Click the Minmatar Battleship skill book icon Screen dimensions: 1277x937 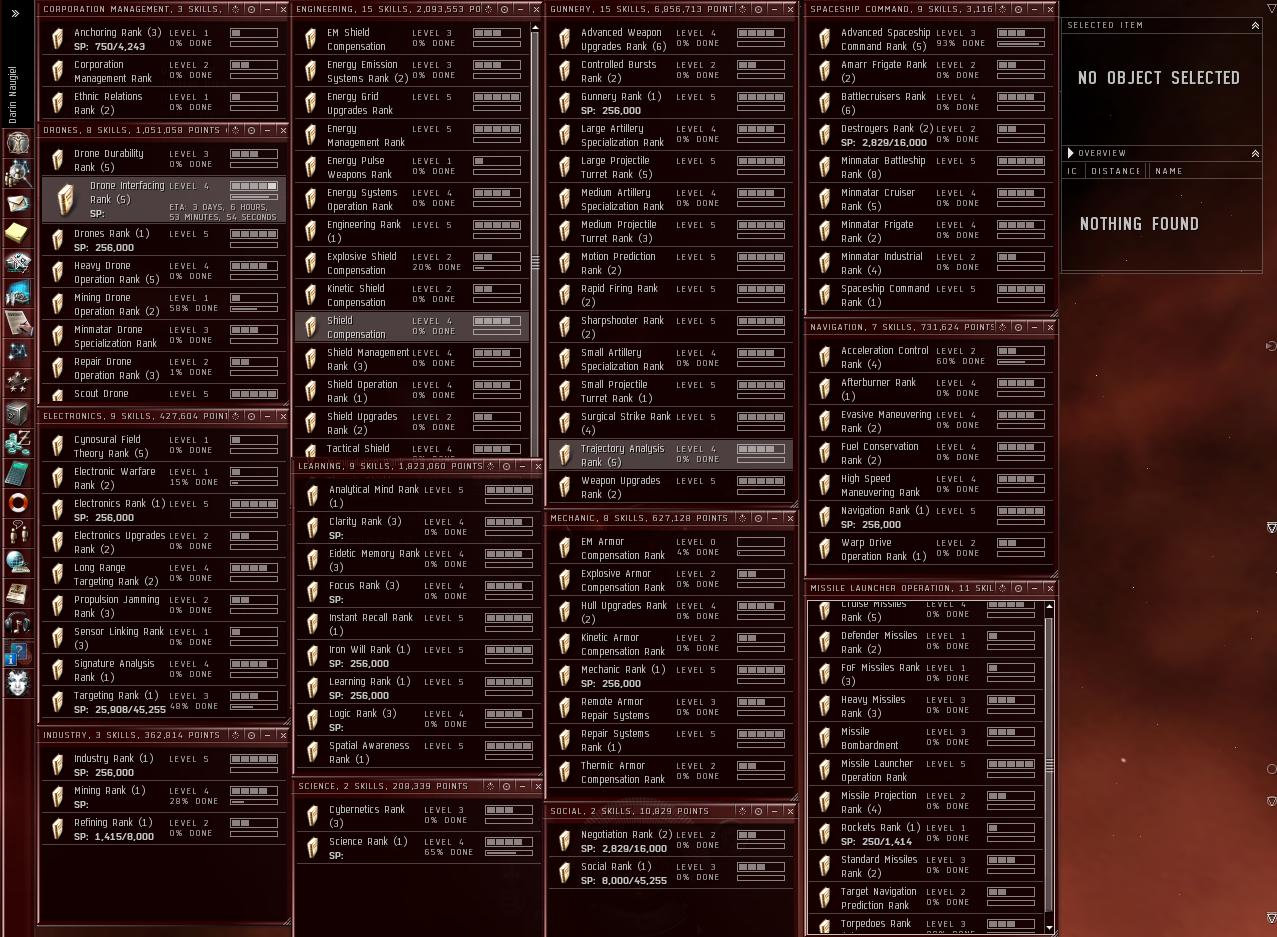(824, 167)
